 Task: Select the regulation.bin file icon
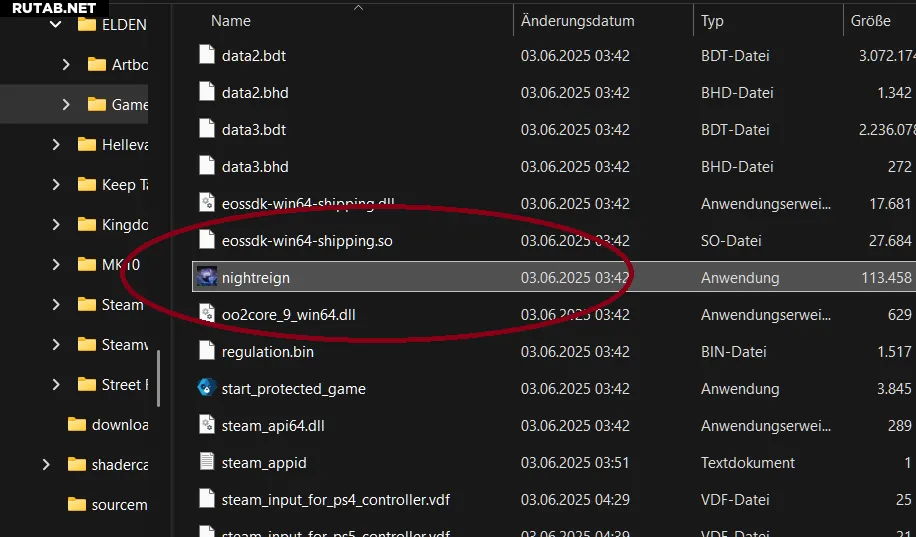[207, 351]
